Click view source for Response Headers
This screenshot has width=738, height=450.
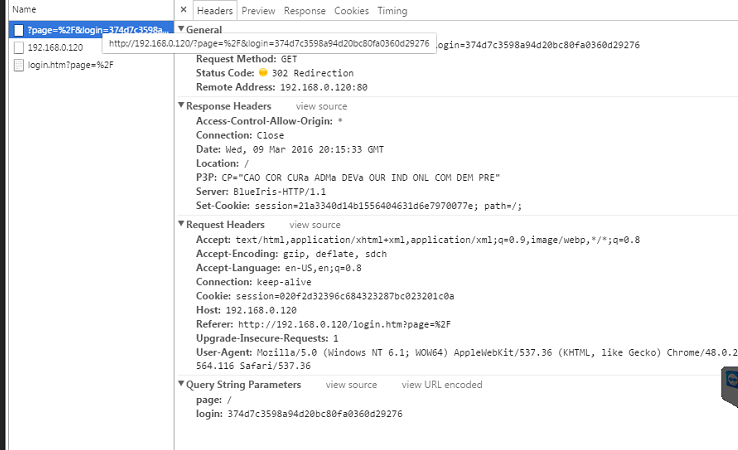click(321, 106)
